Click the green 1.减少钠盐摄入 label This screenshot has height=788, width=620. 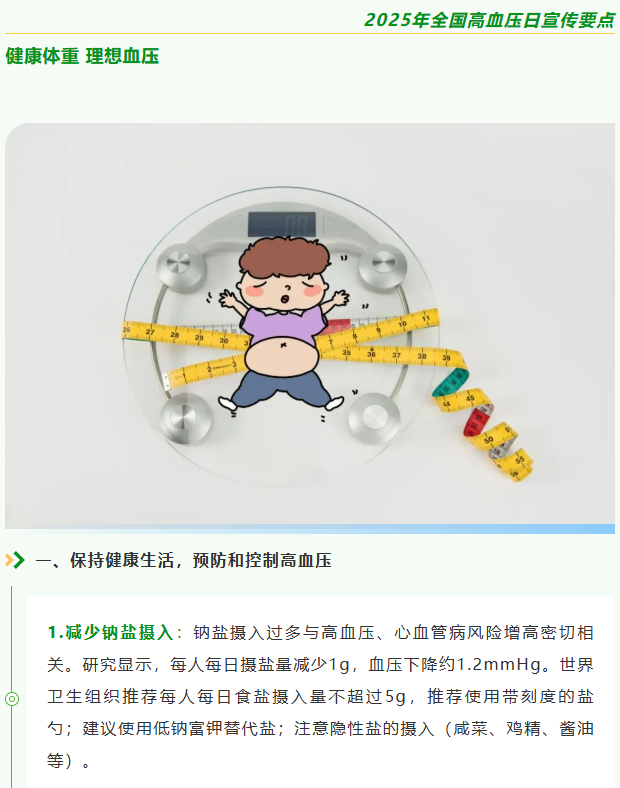(x=110, y=632)
